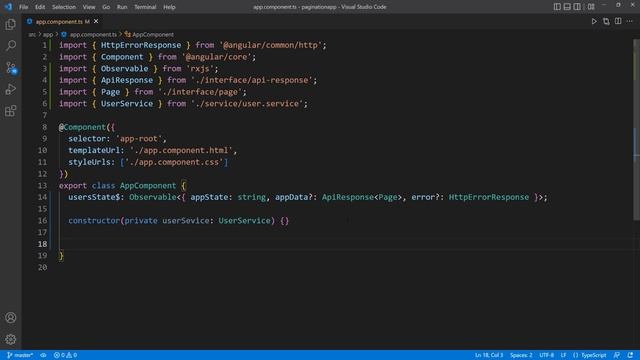Click 'app-root' selector value
Screen dimensions: 640x360
[x=141, y=139]
